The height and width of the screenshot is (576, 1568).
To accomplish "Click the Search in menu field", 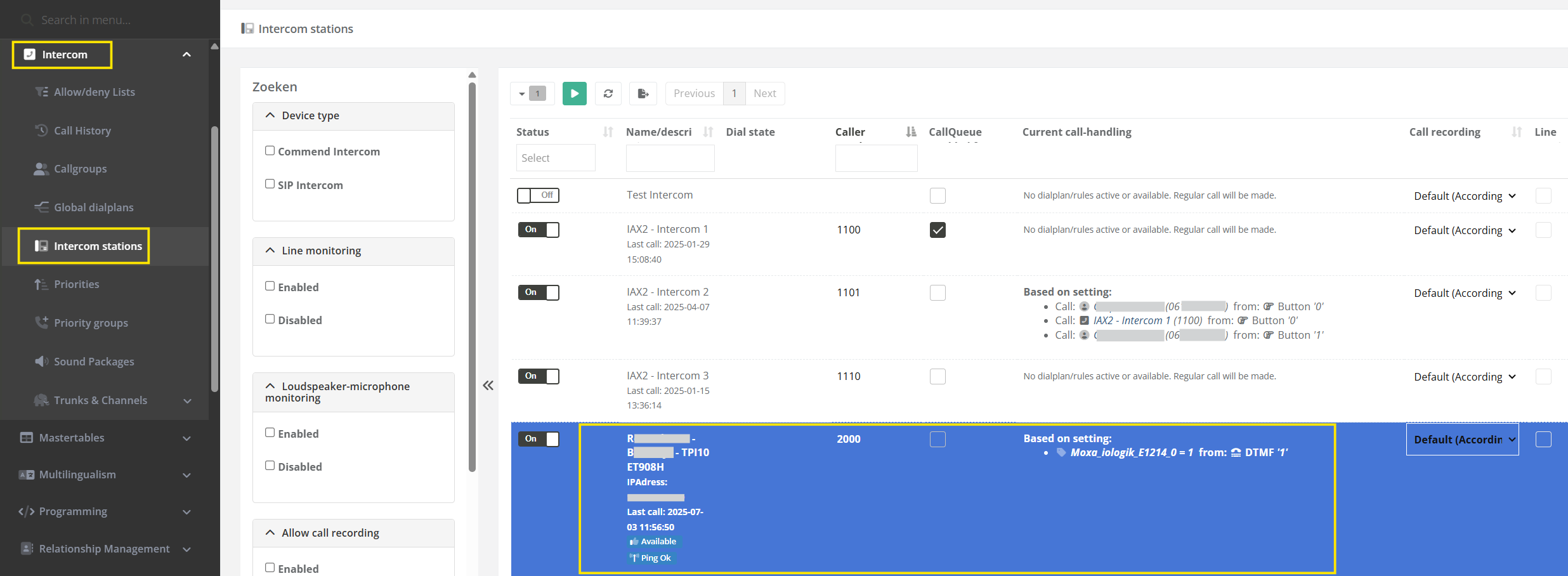I will [x=108, y=20].
